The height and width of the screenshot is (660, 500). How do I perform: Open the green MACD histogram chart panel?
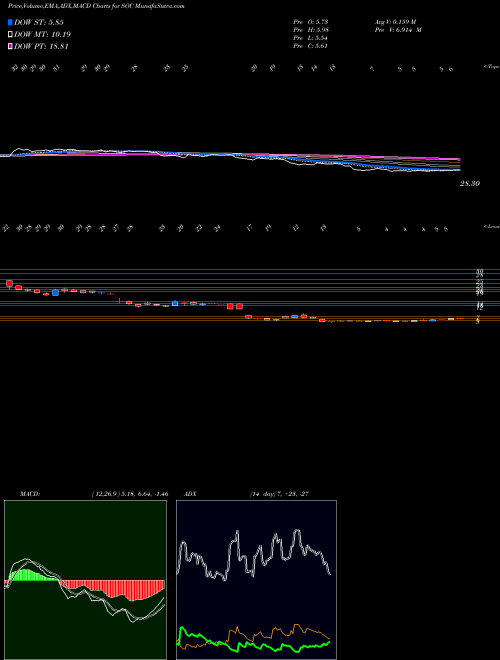(x=85, y=580)
